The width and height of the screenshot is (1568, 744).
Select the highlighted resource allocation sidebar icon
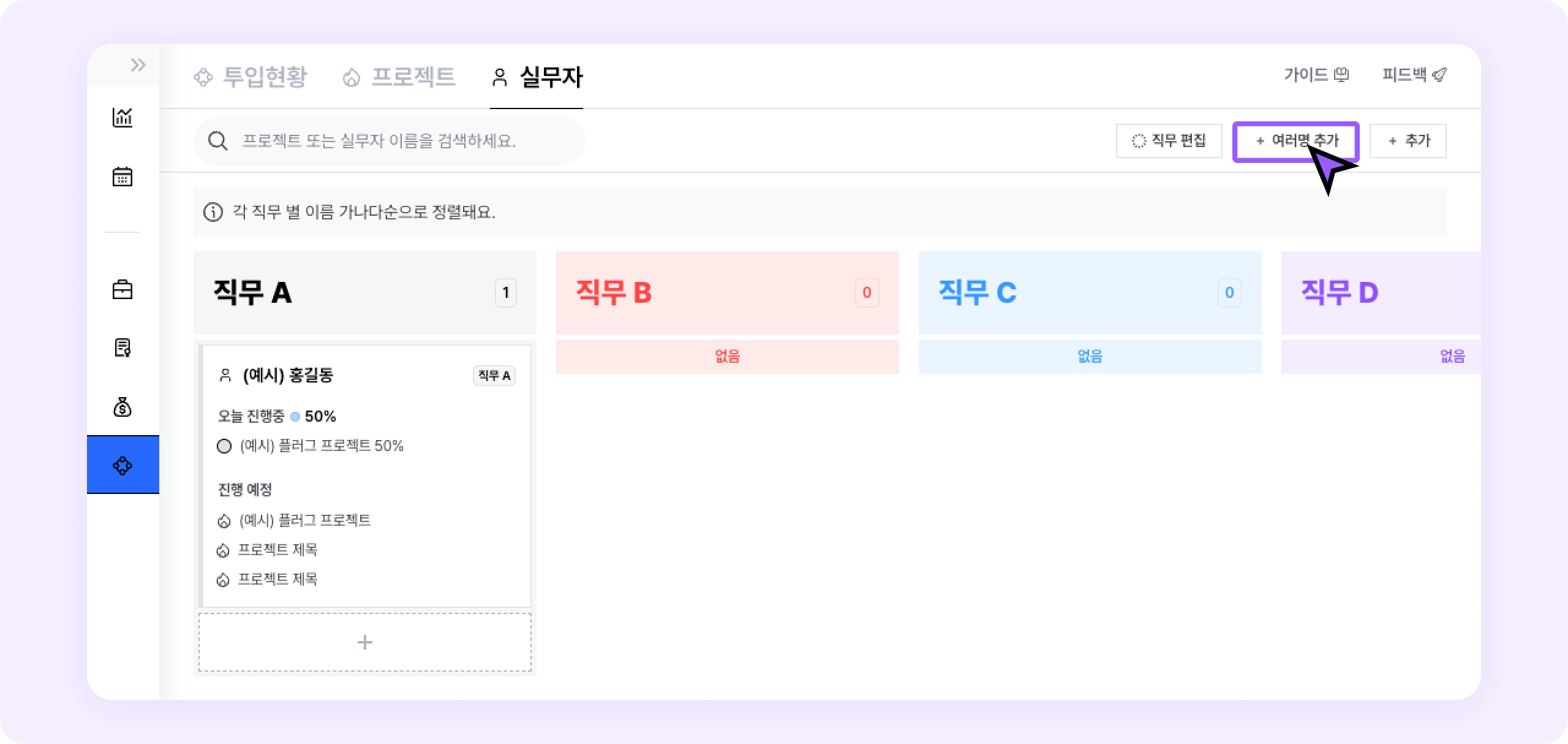pyautogui.click(x=123, y=465)
